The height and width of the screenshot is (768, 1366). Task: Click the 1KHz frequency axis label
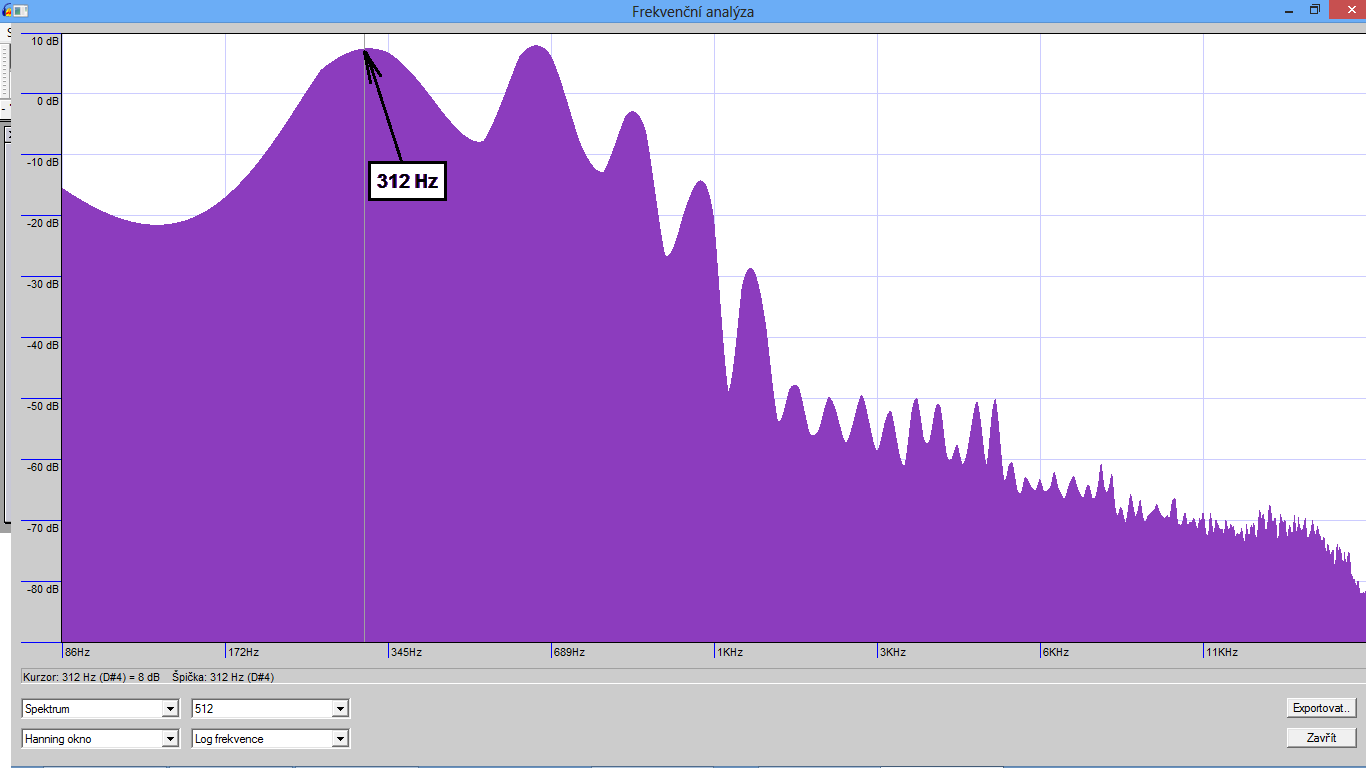point(729,652)
